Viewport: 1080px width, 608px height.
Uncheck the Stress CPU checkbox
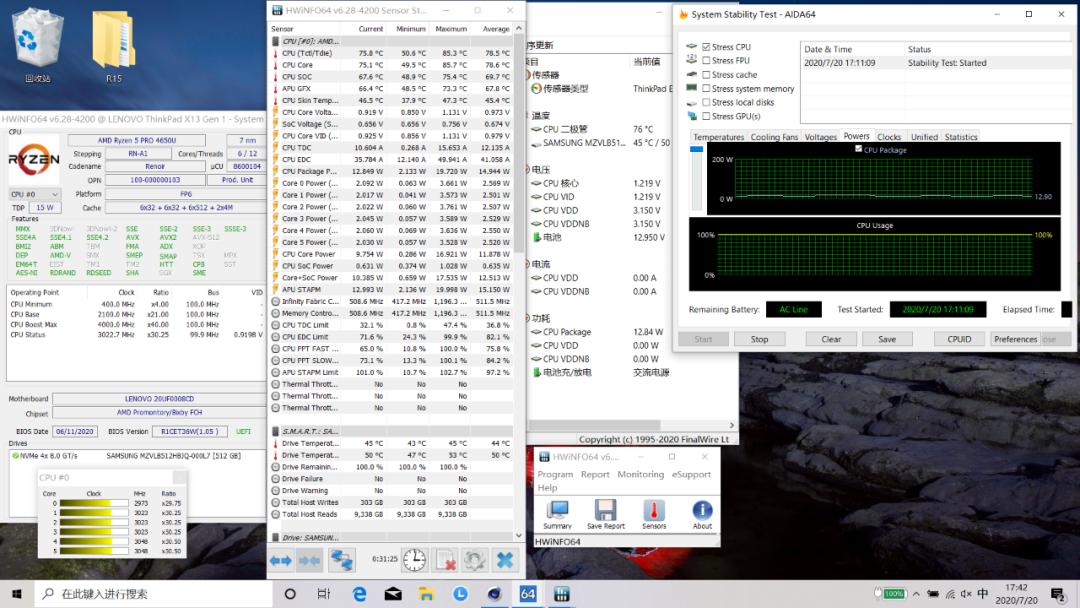(707, 47)
